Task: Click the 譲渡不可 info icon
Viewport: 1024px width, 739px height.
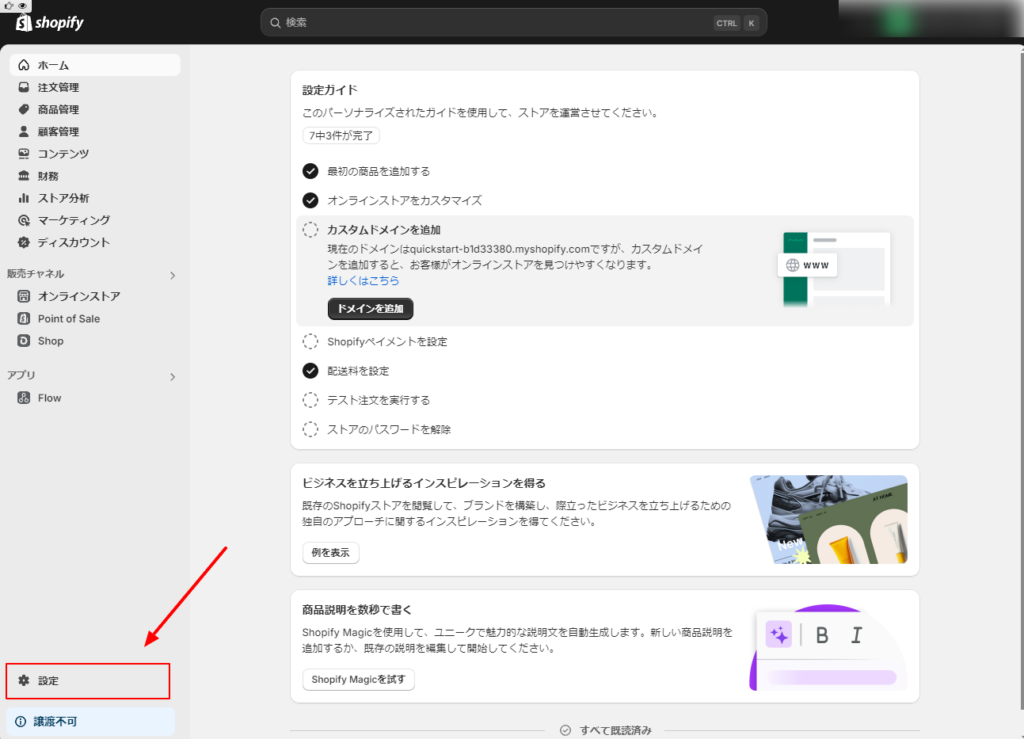Action: pyautogui.click(x=21, y=722)
